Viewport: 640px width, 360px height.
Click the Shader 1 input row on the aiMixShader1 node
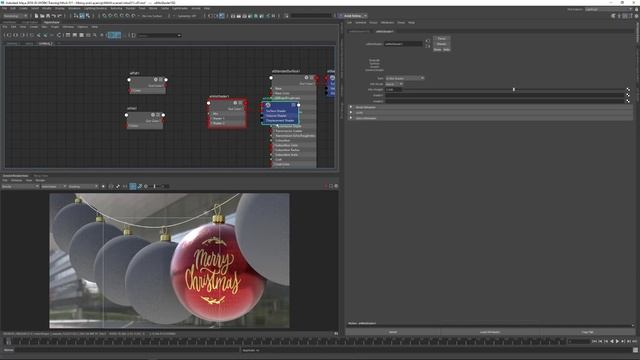(227, 118)
